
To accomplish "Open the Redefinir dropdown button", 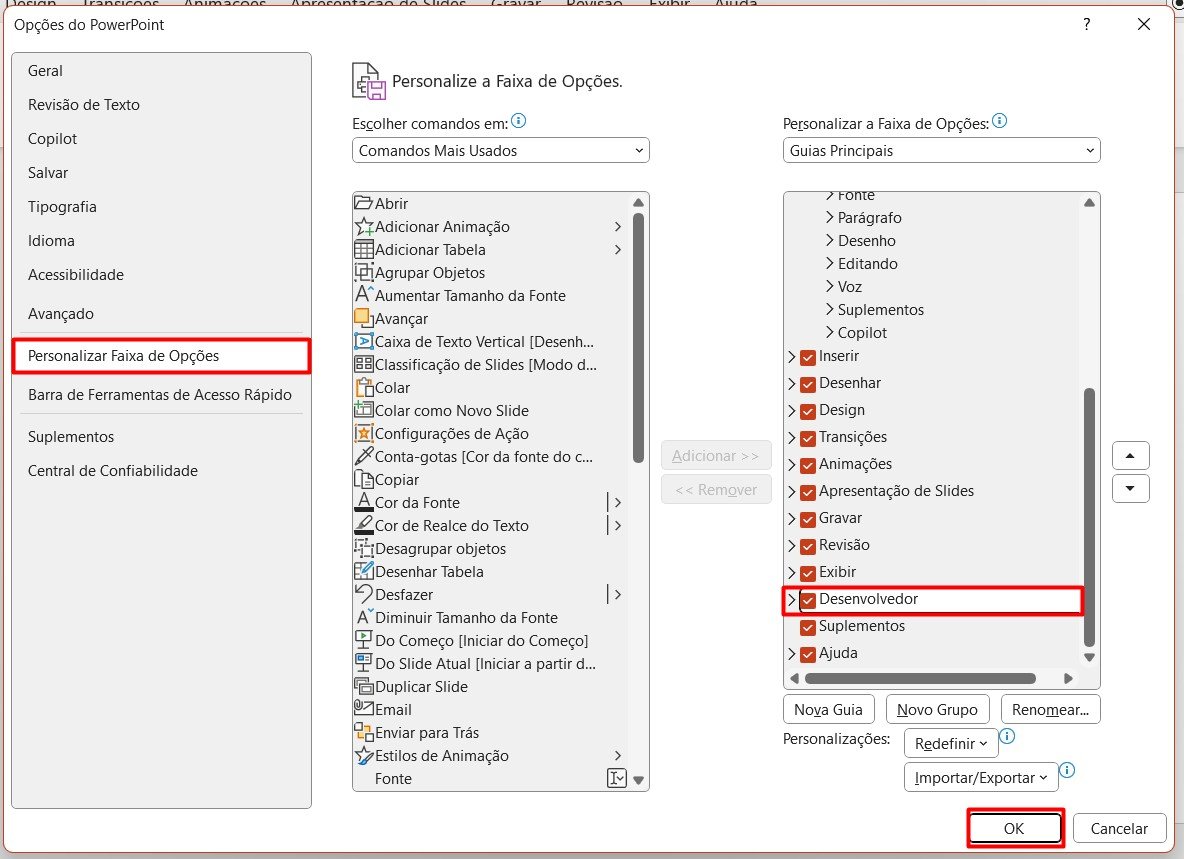I will 951,744.
